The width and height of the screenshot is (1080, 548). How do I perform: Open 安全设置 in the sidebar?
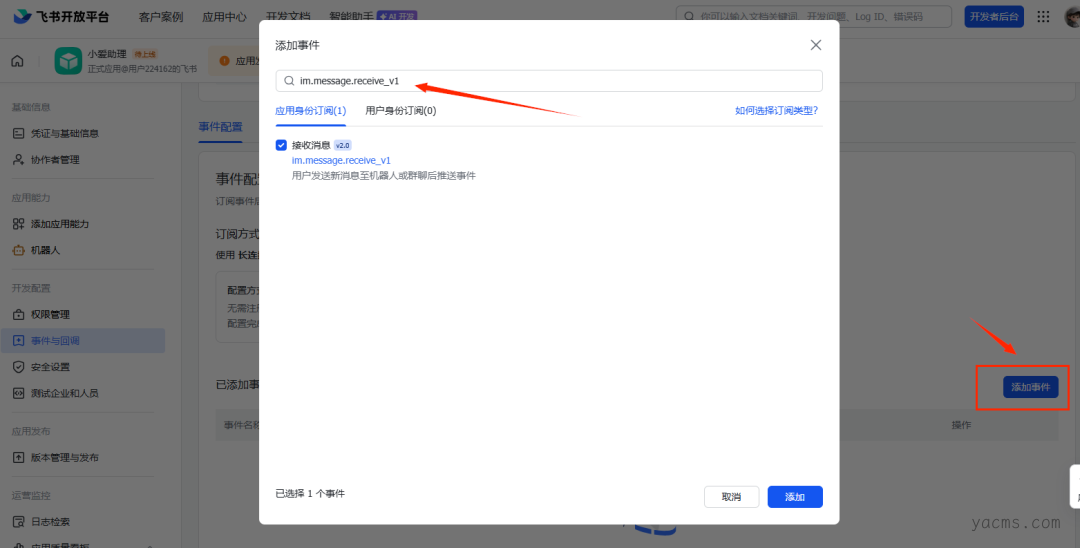coord(50,367)
